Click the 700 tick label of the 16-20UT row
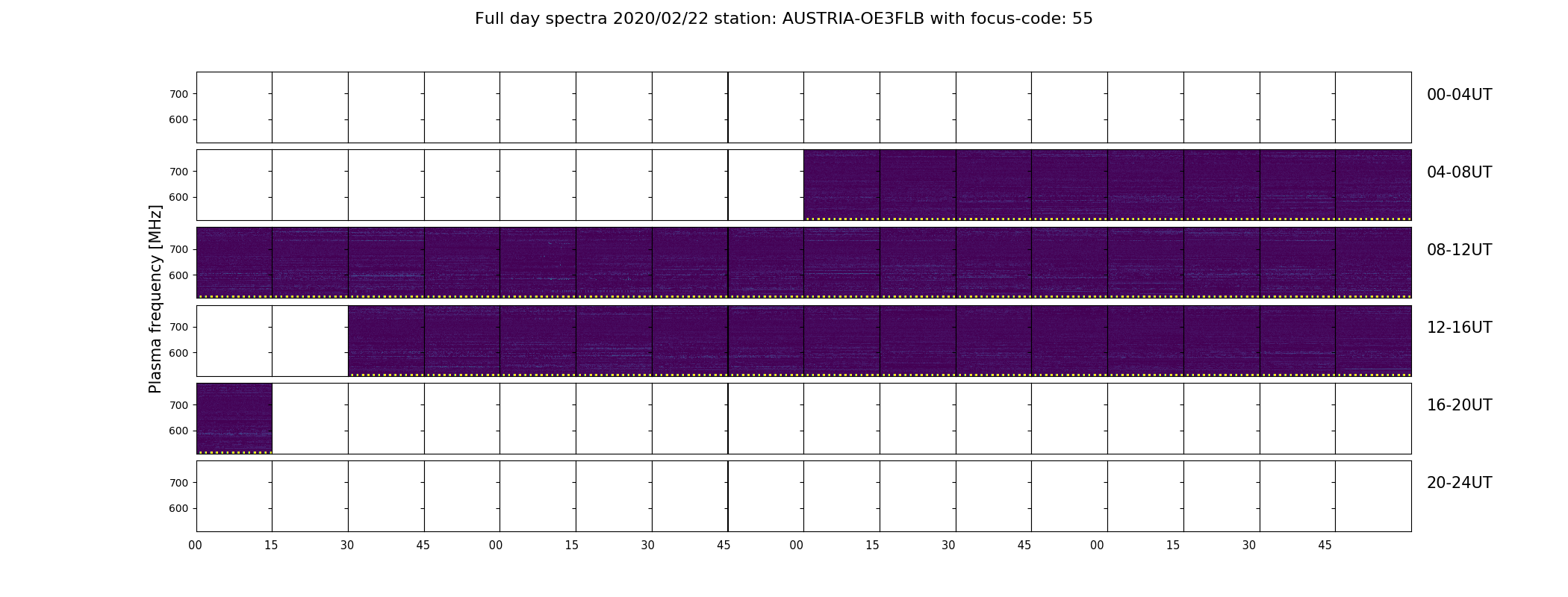 178,405
